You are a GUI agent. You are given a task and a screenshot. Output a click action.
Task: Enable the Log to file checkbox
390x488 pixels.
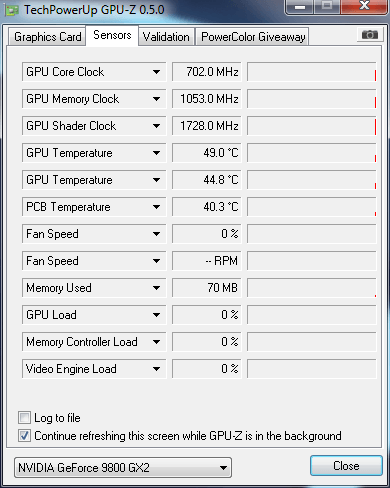pyautogui.click(x=24, y=418)
